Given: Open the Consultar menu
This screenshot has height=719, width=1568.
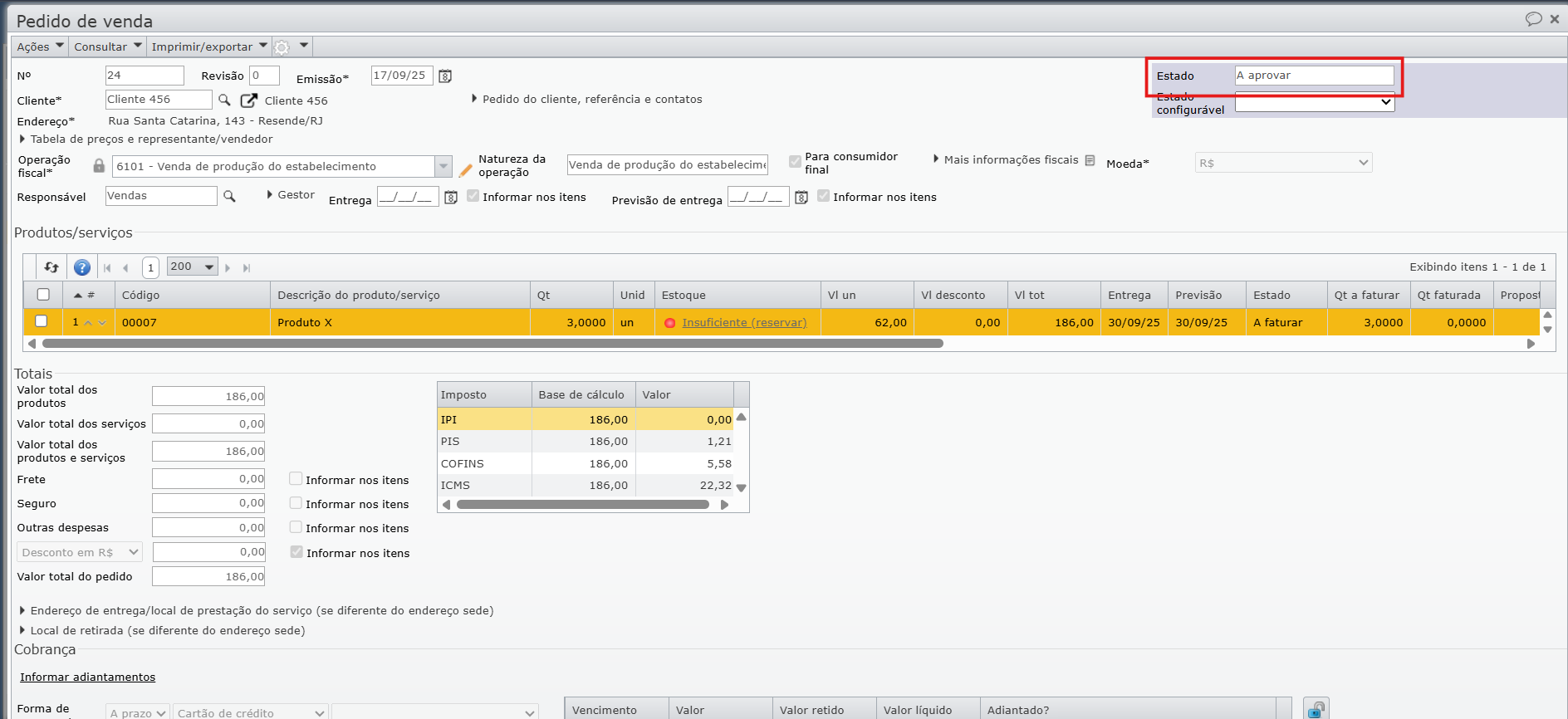Looking at the screenshot, I should 108,46.
